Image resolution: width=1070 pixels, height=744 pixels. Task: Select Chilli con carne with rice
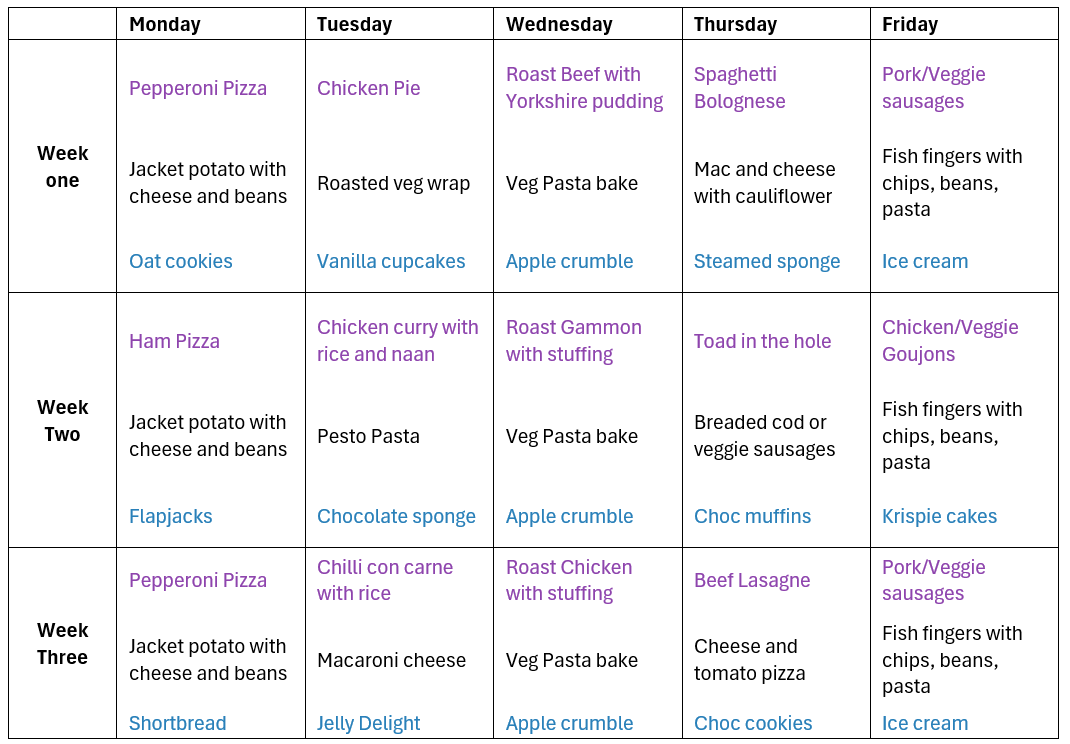(x=385, y=580)
